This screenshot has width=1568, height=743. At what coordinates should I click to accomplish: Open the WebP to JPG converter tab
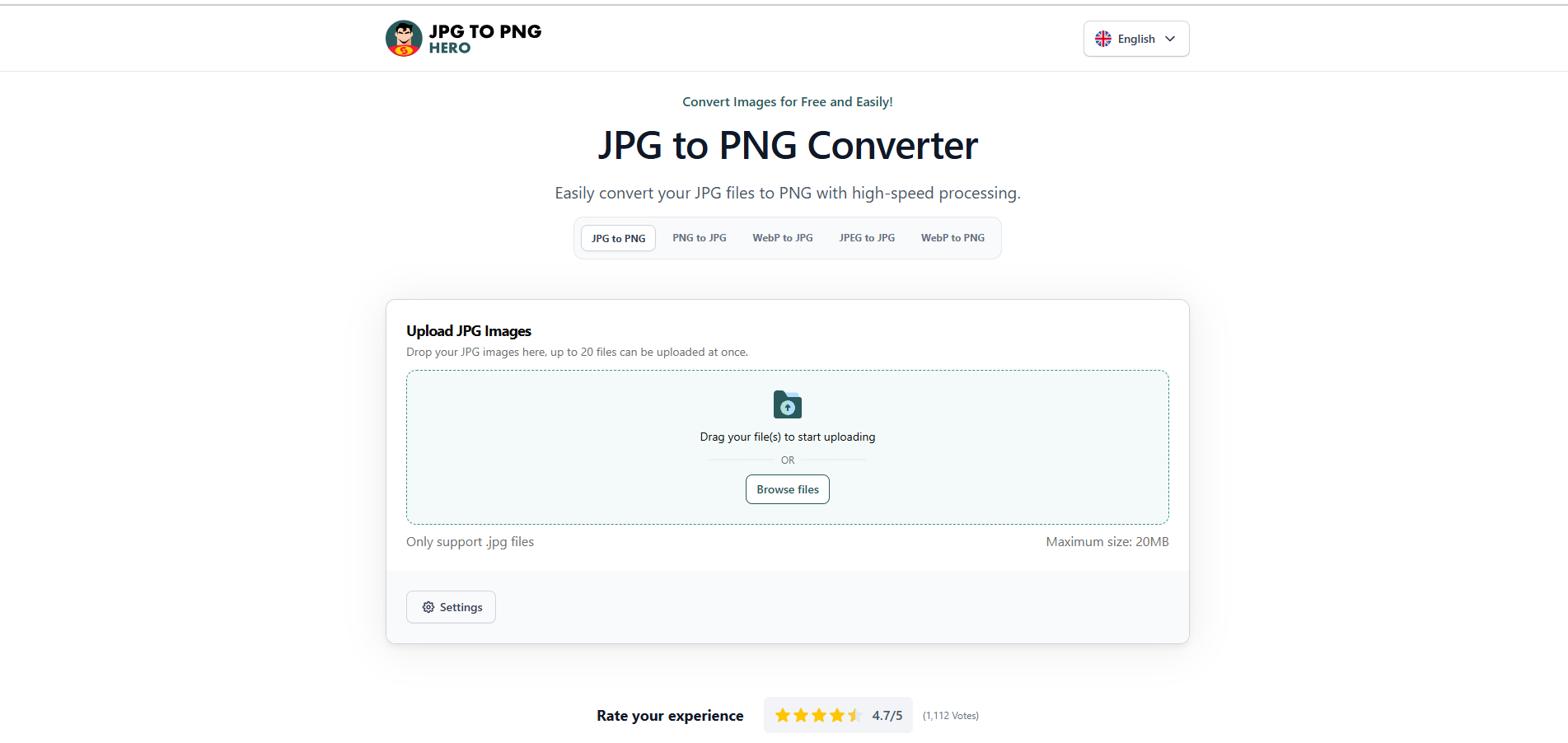tap(782, 238)
